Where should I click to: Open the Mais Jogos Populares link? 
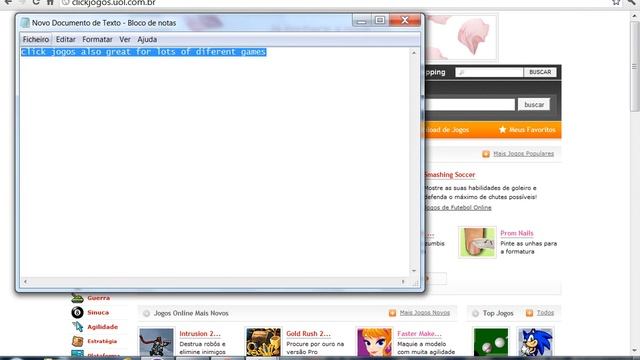pyautogui.click(x=524, y=153)
